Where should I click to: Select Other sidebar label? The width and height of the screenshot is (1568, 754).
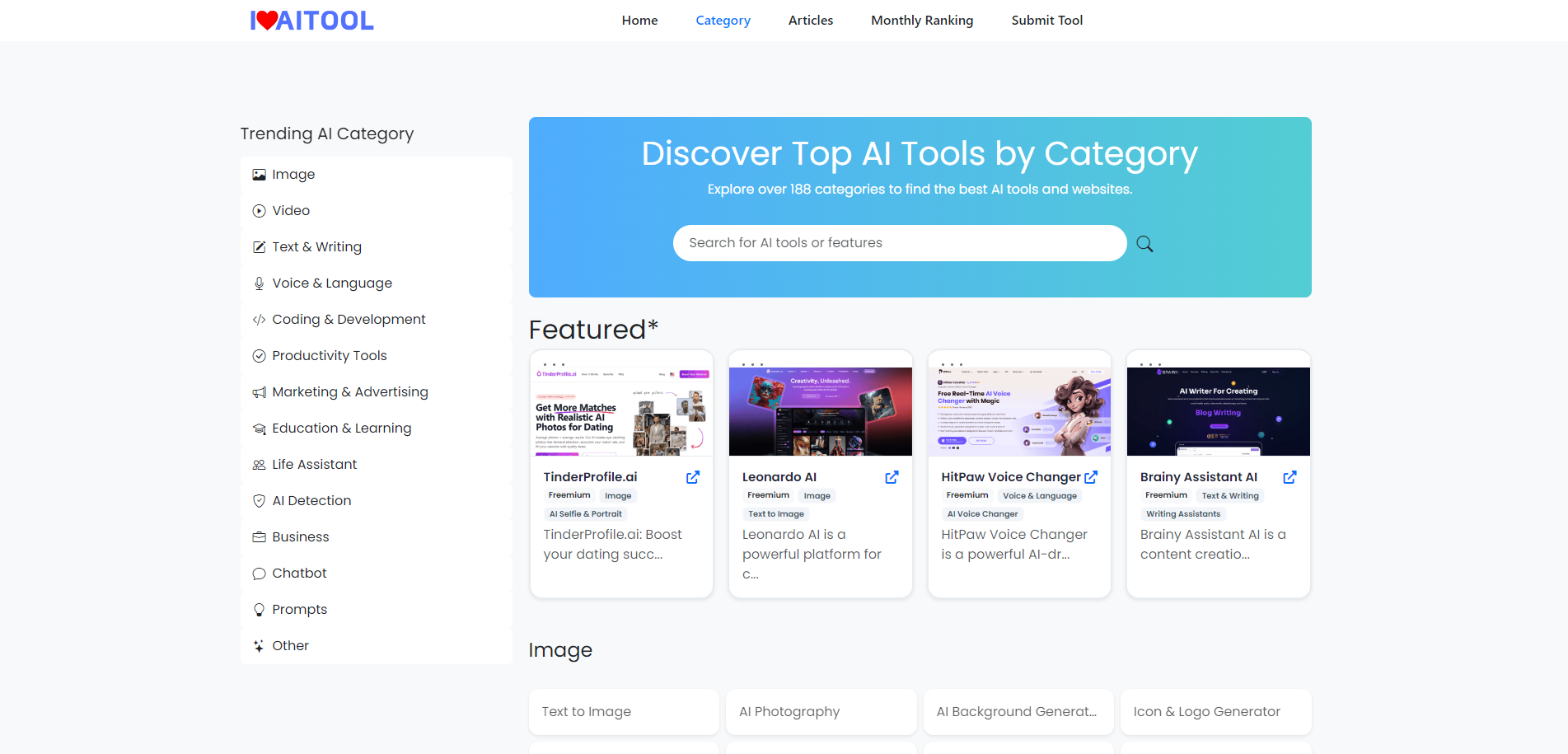point(290,646)
